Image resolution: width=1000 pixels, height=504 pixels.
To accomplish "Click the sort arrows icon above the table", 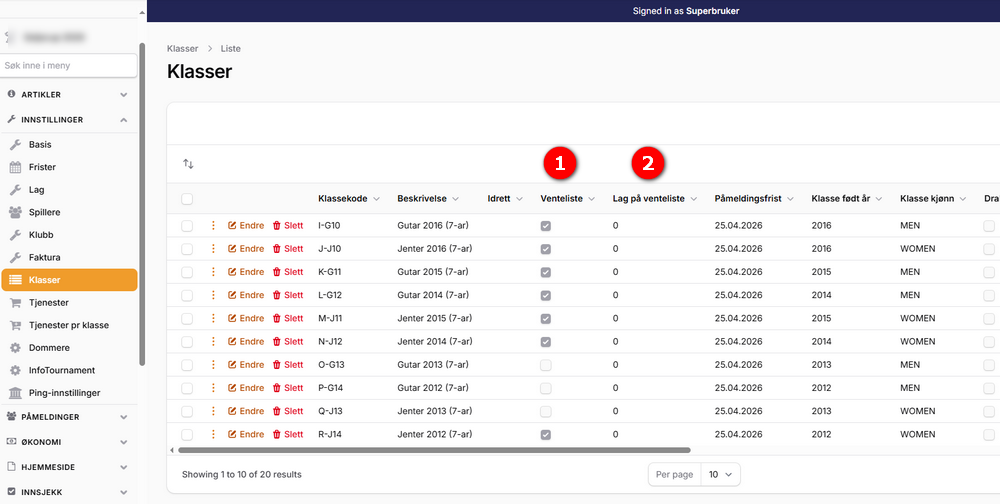I will click(188, 164).
